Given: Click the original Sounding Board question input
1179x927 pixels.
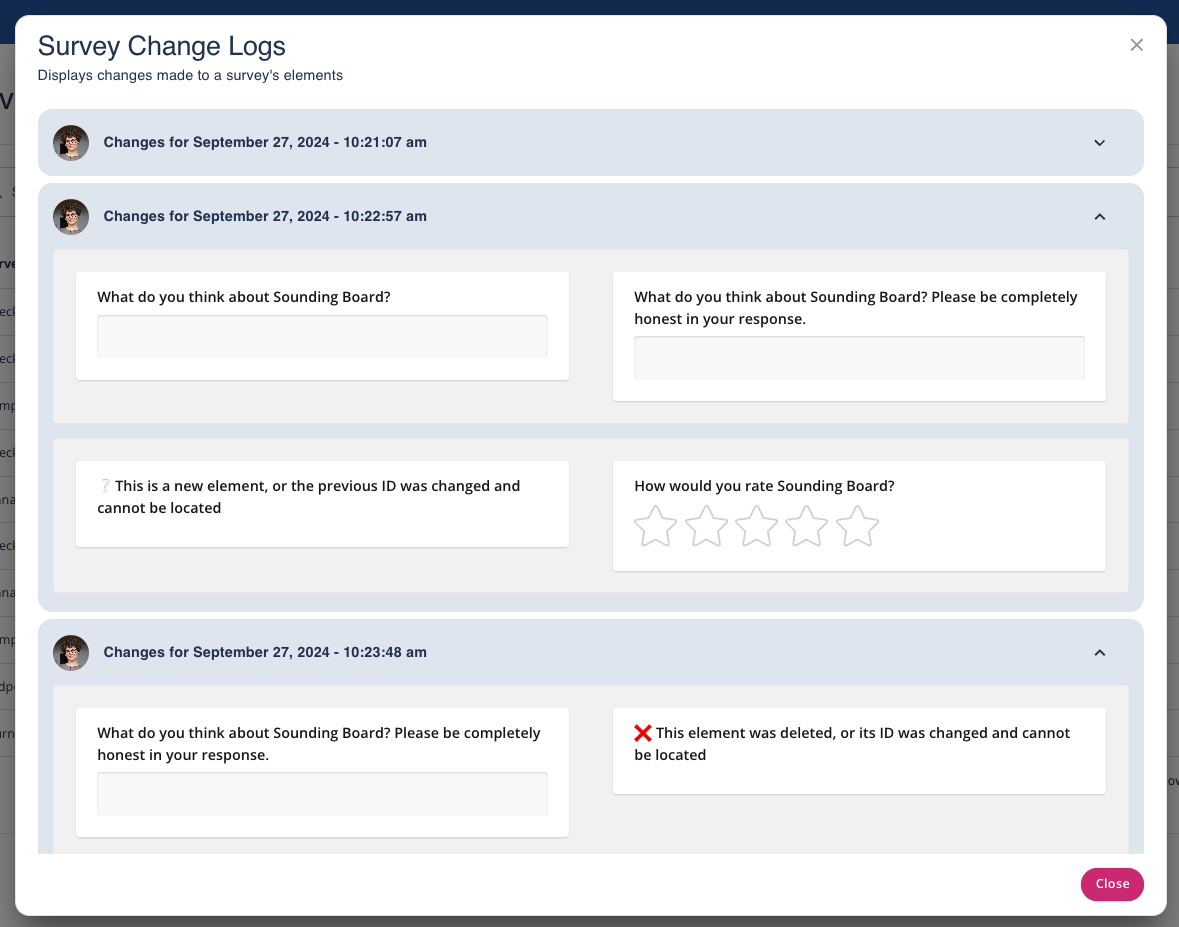Looking at the screenshot, I should pos(322,337).
